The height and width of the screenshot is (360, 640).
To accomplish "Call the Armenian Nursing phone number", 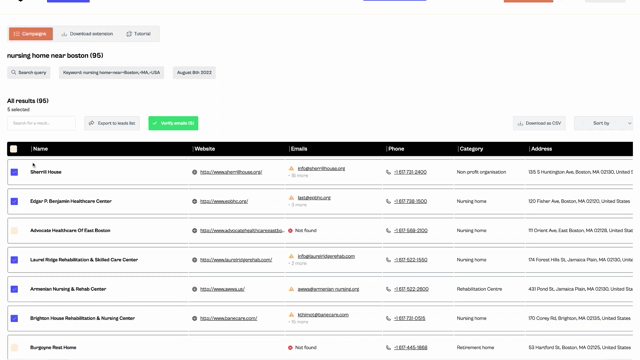I will click(411, 289).
